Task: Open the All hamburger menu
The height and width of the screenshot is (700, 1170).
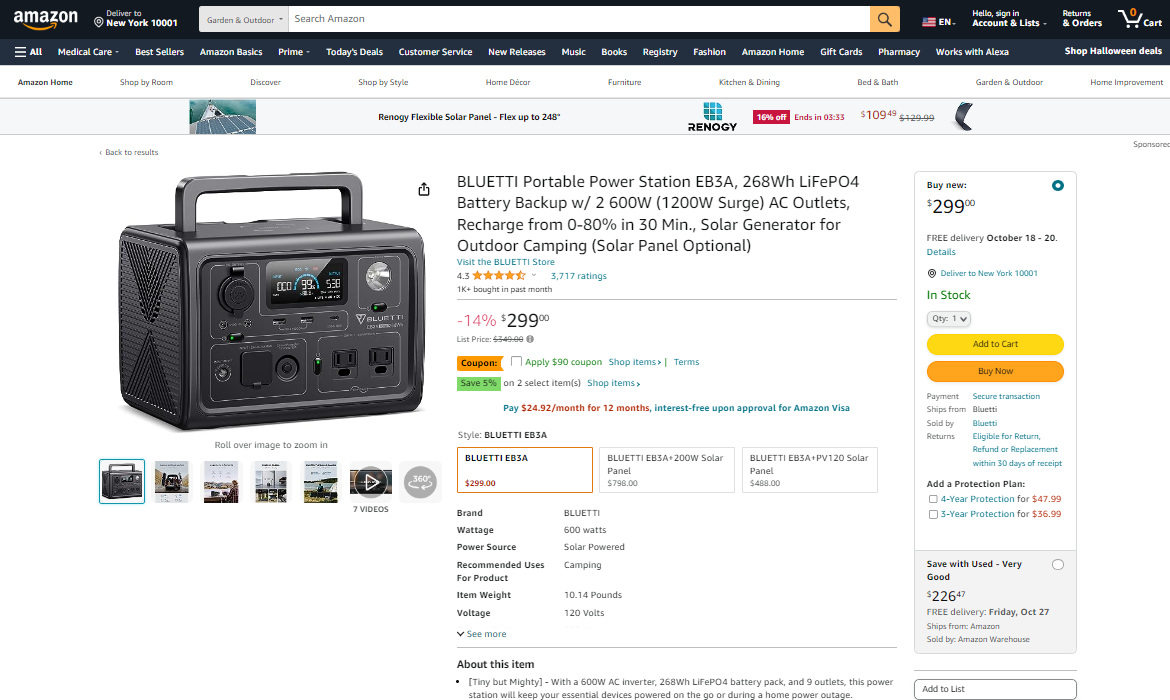Action: coord(28,52)
